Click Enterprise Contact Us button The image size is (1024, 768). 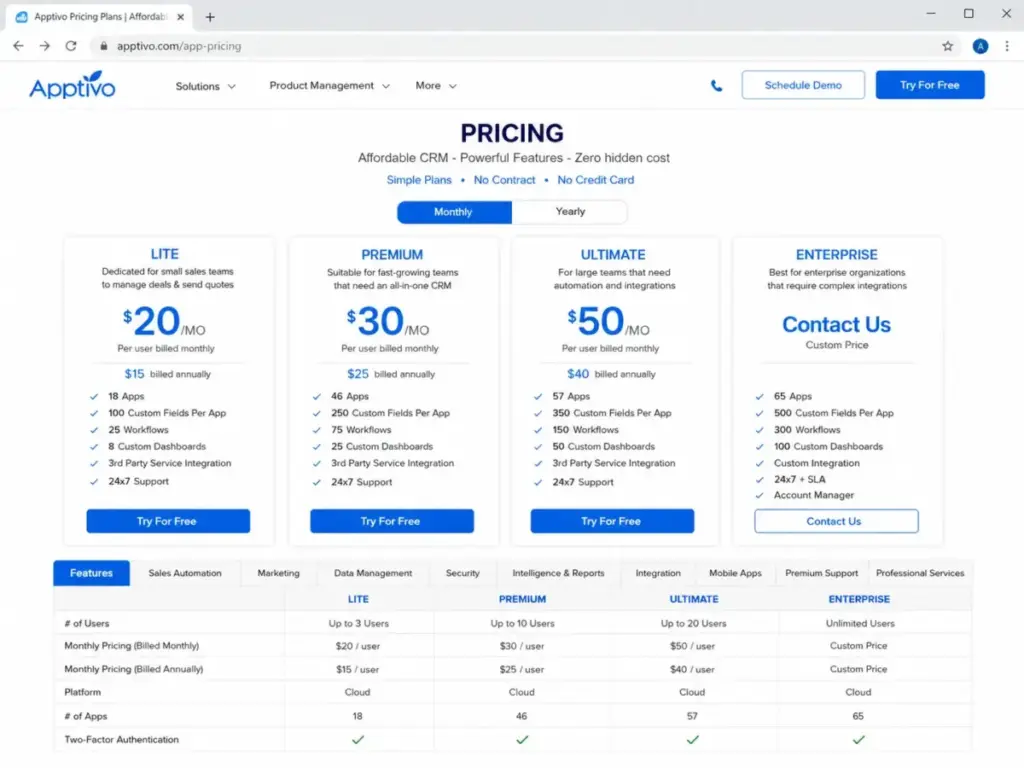click(x=836, y=521)
